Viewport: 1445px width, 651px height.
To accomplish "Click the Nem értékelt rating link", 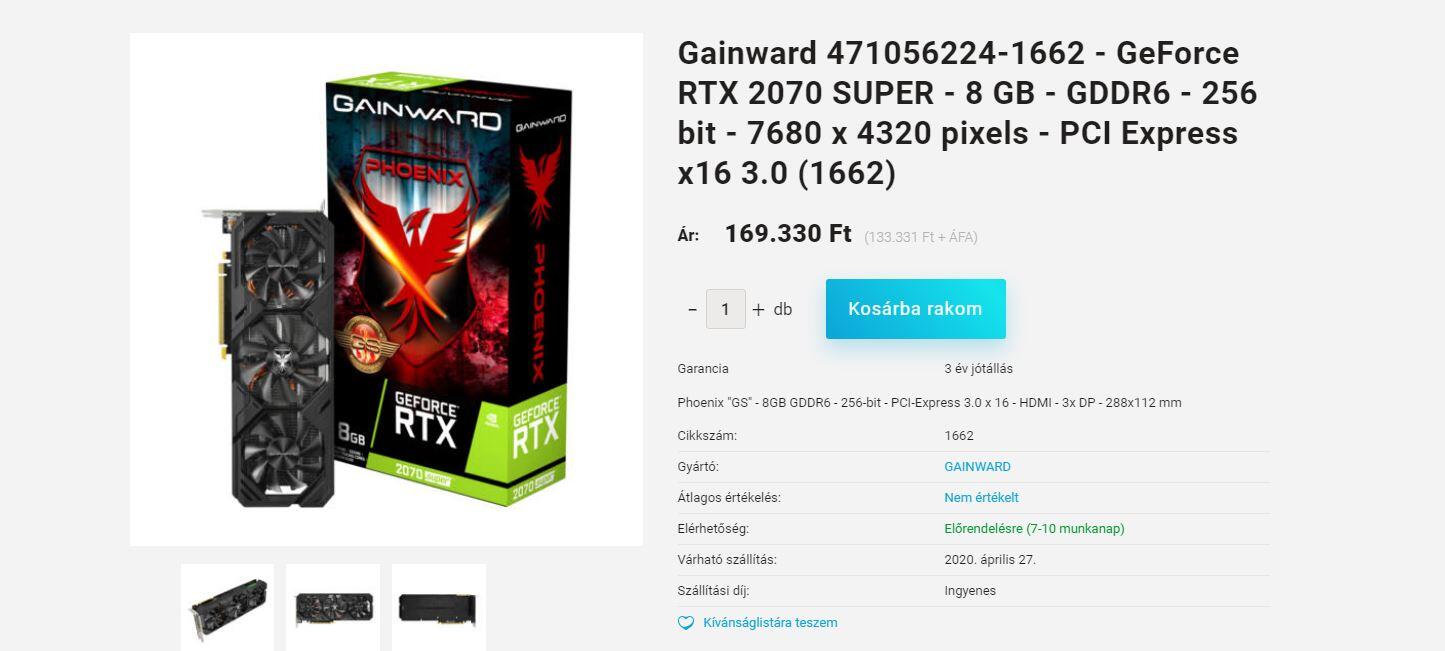I will (x=981, y=498).
